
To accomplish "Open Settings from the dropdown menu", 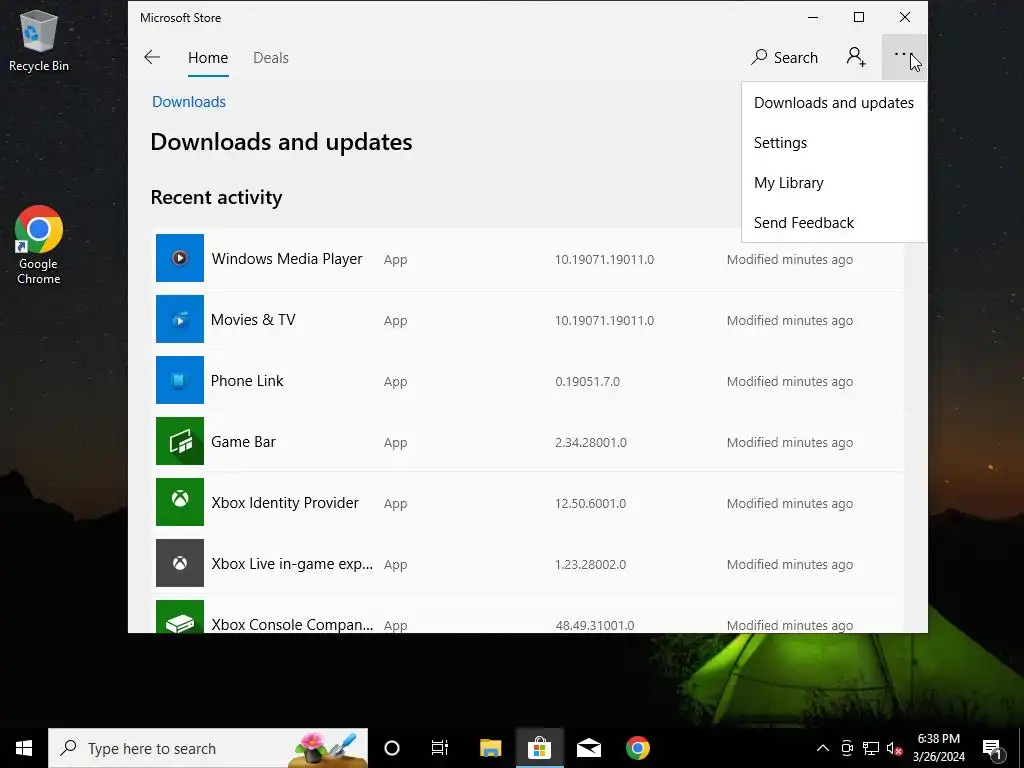I will 834,143.
